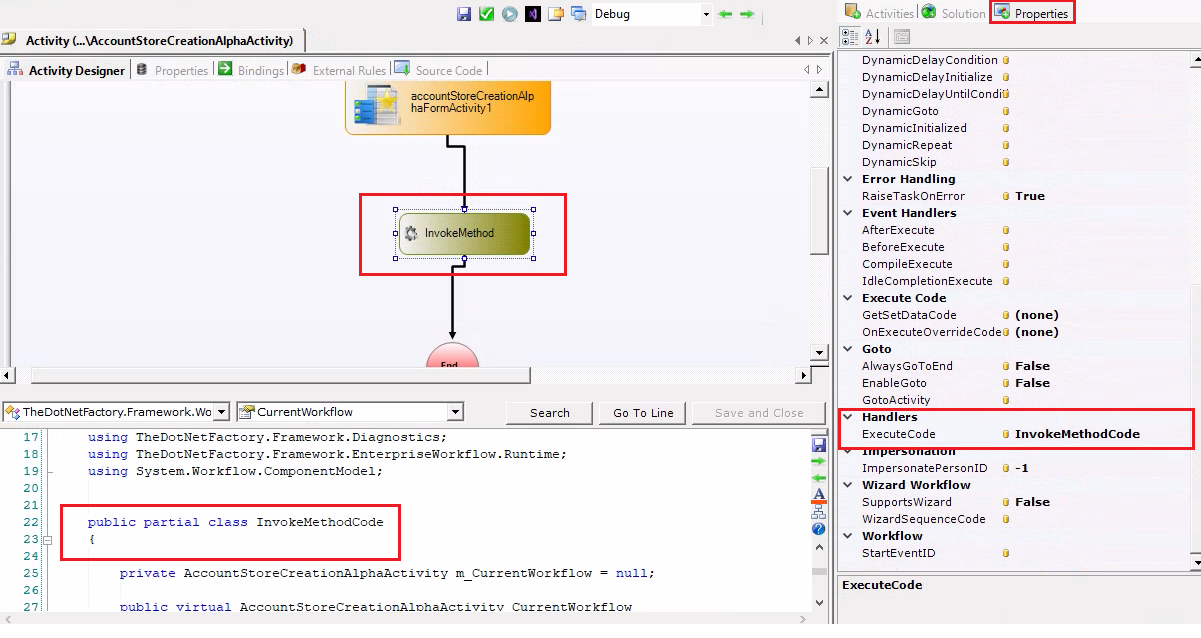Click the left green arrow in top toolbar
Image resolution: width=1201 pixels, height=638 pixels.
(x=725, y=14)
